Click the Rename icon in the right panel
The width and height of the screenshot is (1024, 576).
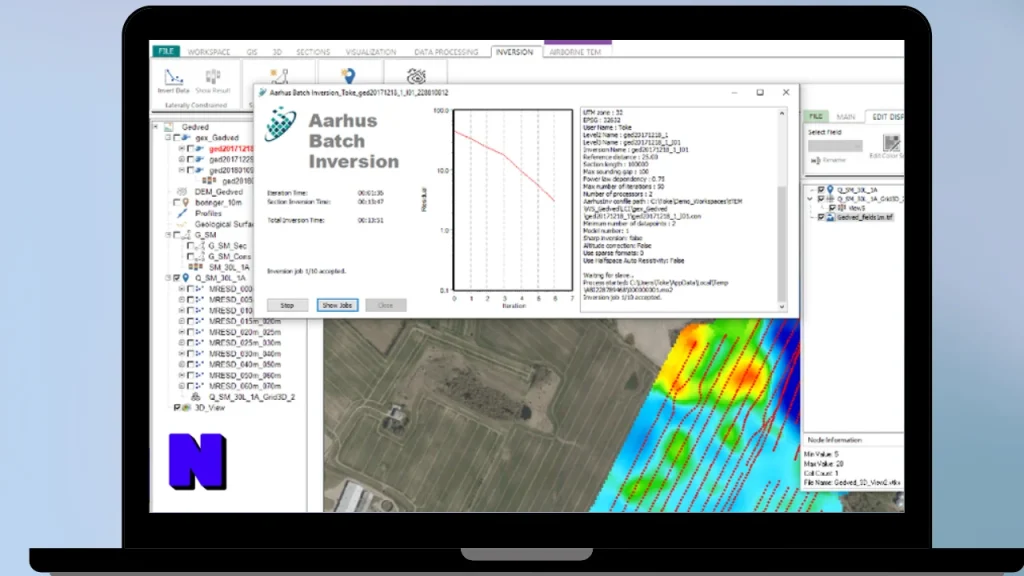(x=816, y=160)
